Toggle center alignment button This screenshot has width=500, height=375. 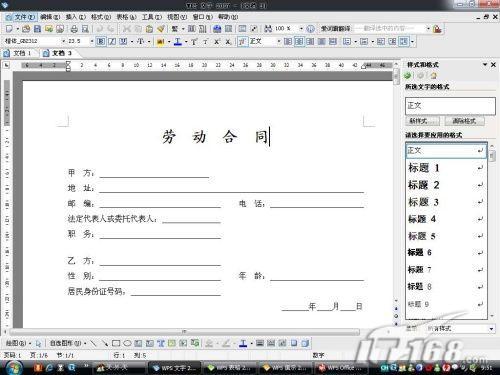point(299,41)
